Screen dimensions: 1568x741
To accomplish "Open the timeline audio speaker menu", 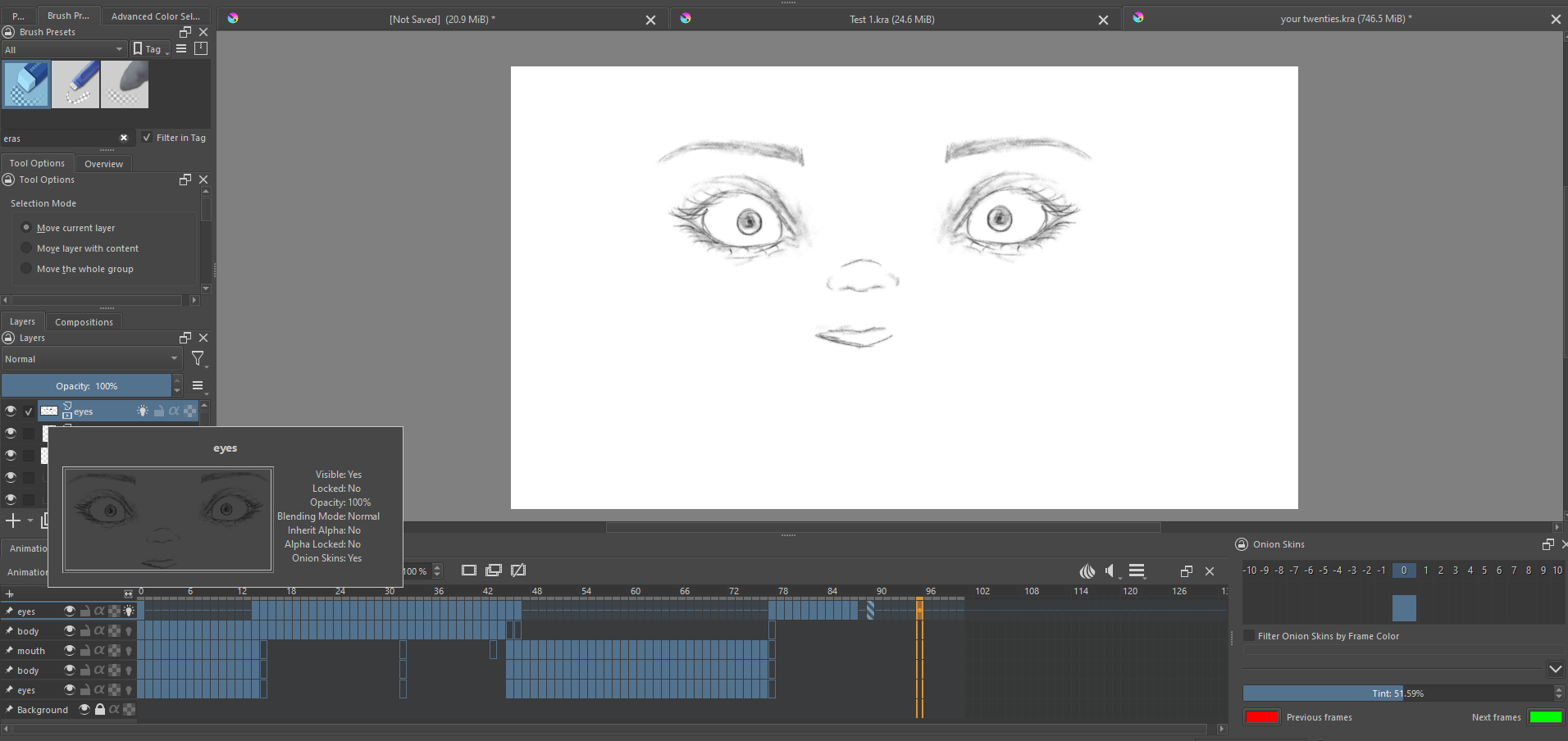I will [x=1110, y=571].
